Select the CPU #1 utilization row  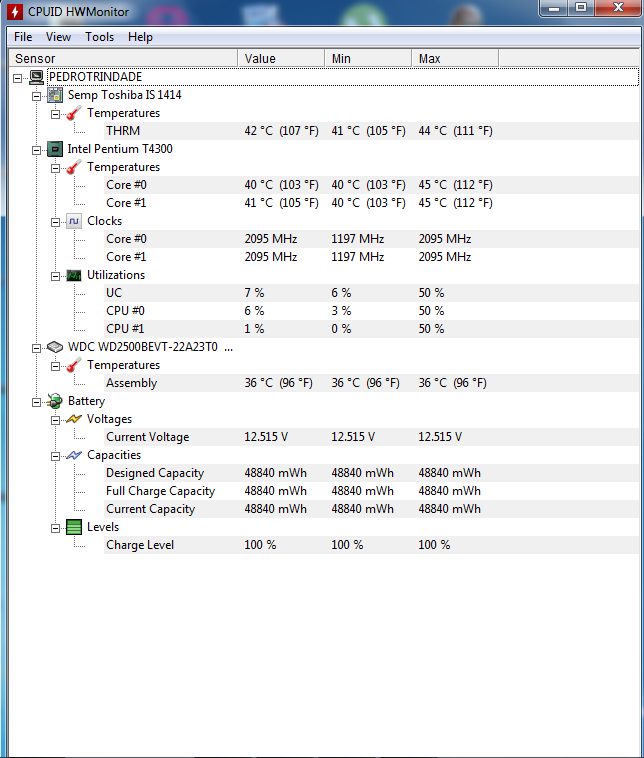(371, 329)
